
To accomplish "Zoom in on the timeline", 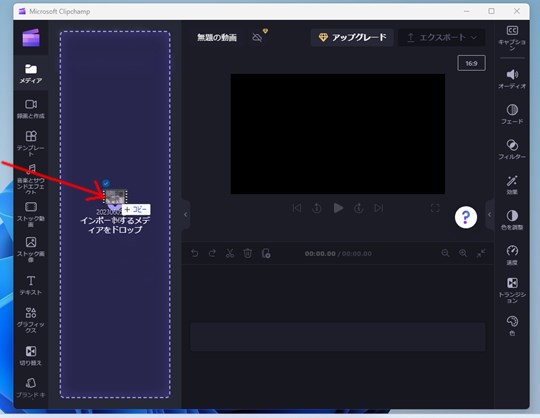I will click(x=463, y=253).
